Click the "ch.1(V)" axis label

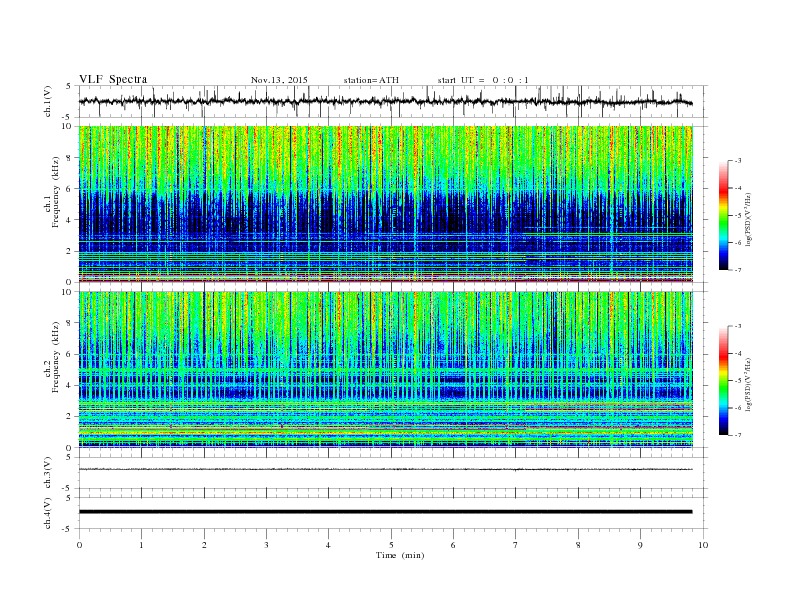click(x=48, y=101)
